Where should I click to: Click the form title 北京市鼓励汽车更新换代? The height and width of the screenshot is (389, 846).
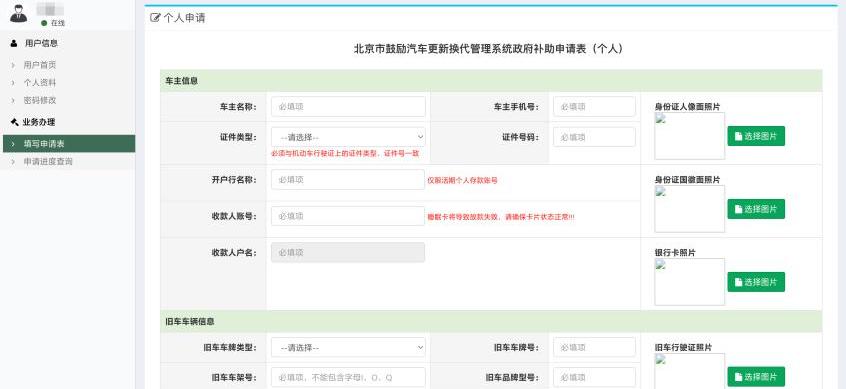click(x=488, y=49)
